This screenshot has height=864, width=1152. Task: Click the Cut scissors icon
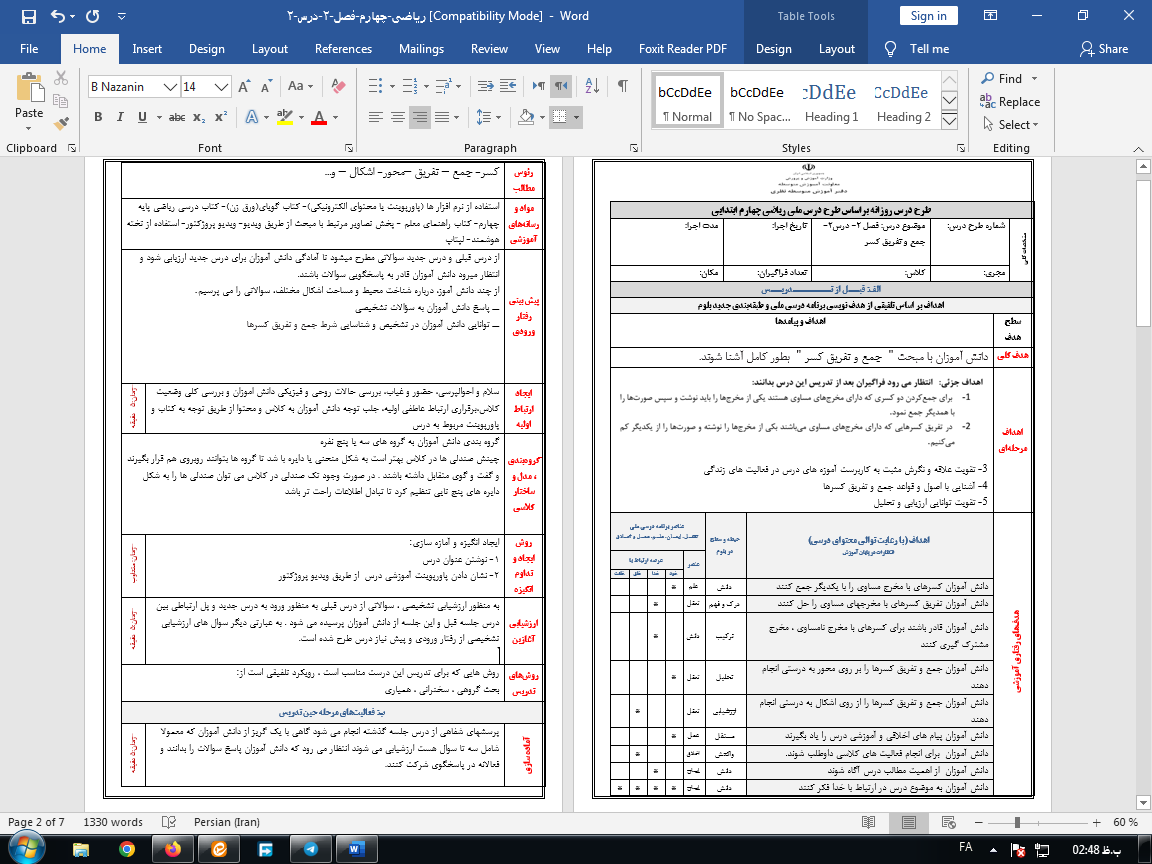(x=61, y=78)
